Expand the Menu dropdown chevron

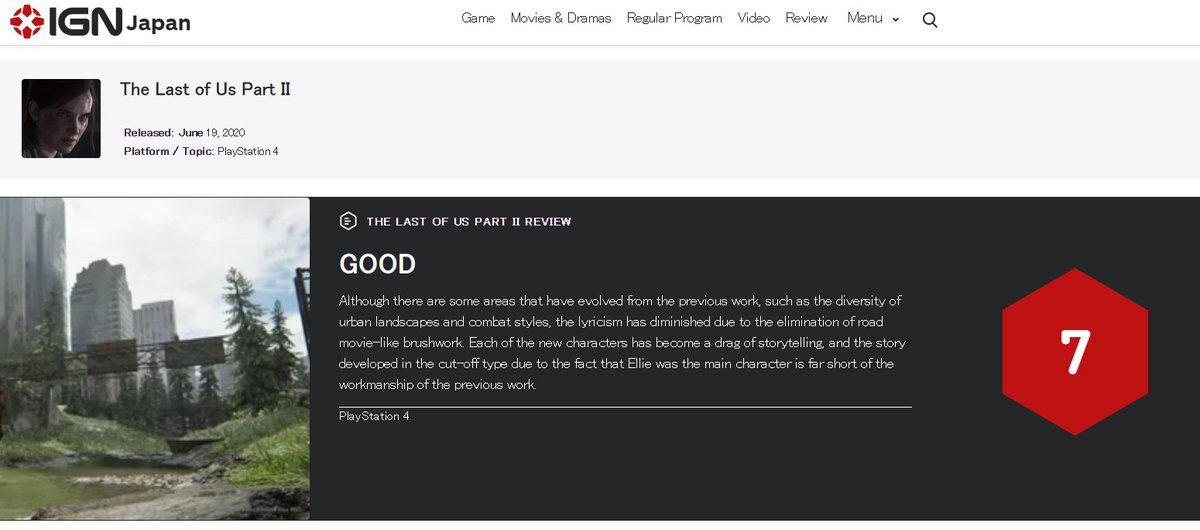click(x=895, y=19)
